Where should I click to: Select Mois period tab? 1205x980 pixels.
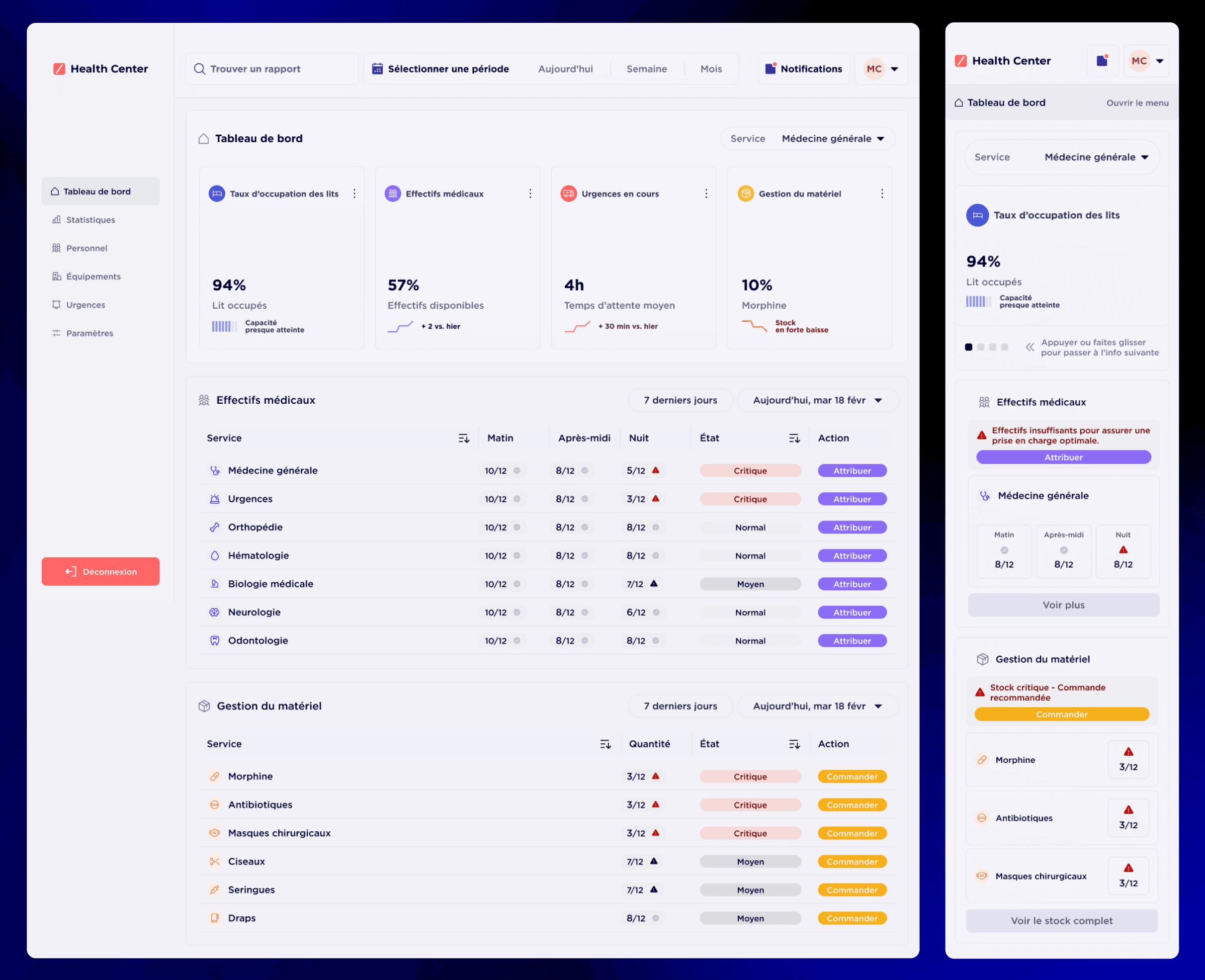[711, 69]
